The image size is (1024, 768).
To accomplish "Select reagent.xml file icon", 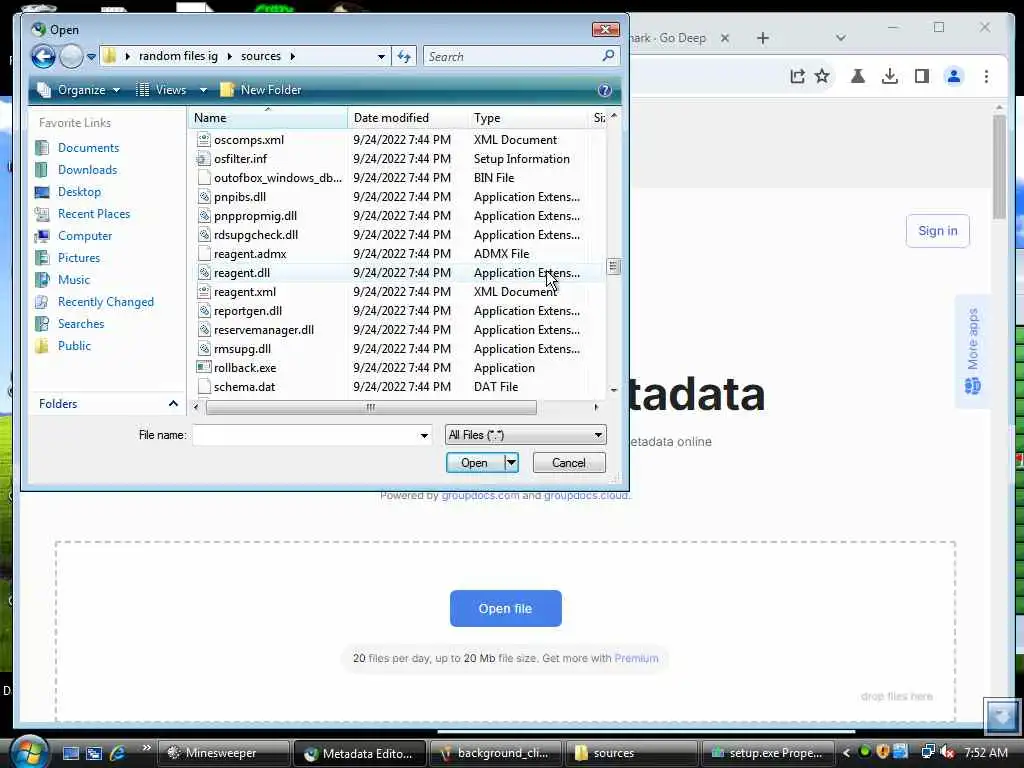I will click(x=204, y=292).
